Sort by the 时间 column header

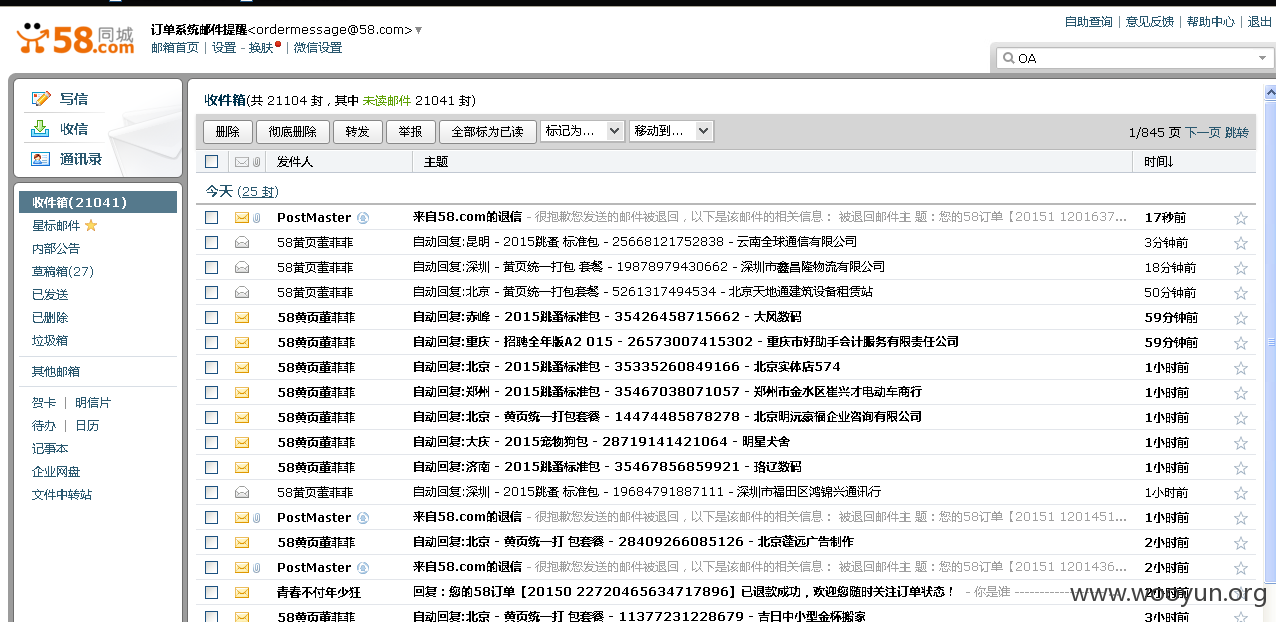(1158, 162)
